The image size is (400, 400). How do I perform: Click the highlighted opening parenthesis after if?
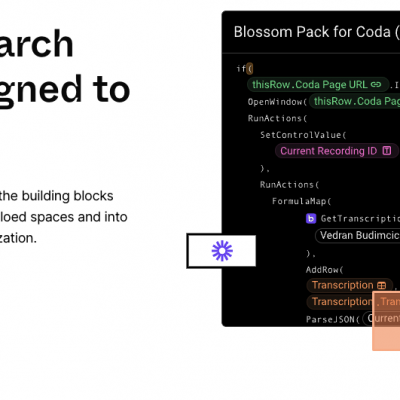pyautogui.click(x=250, y=69)
